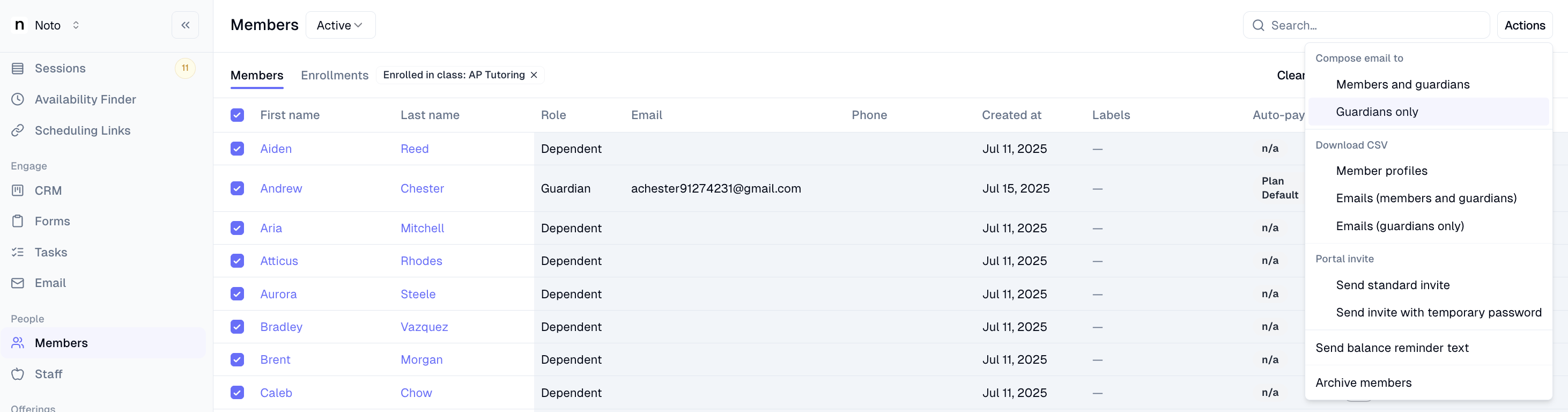Viewport: 1568px width, 412px height.
Task: Collapse the sidebar with double-chevron icon
Action: (185, 25)
